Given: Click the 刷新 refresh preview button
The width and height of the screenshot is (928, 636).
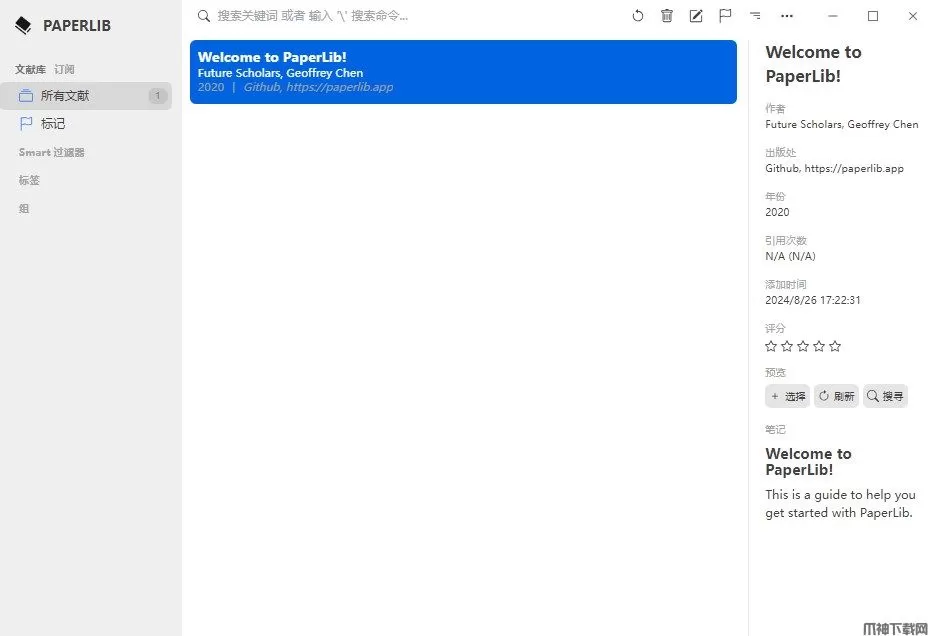Looking at the screenshot, I should [x=836, y=396].
